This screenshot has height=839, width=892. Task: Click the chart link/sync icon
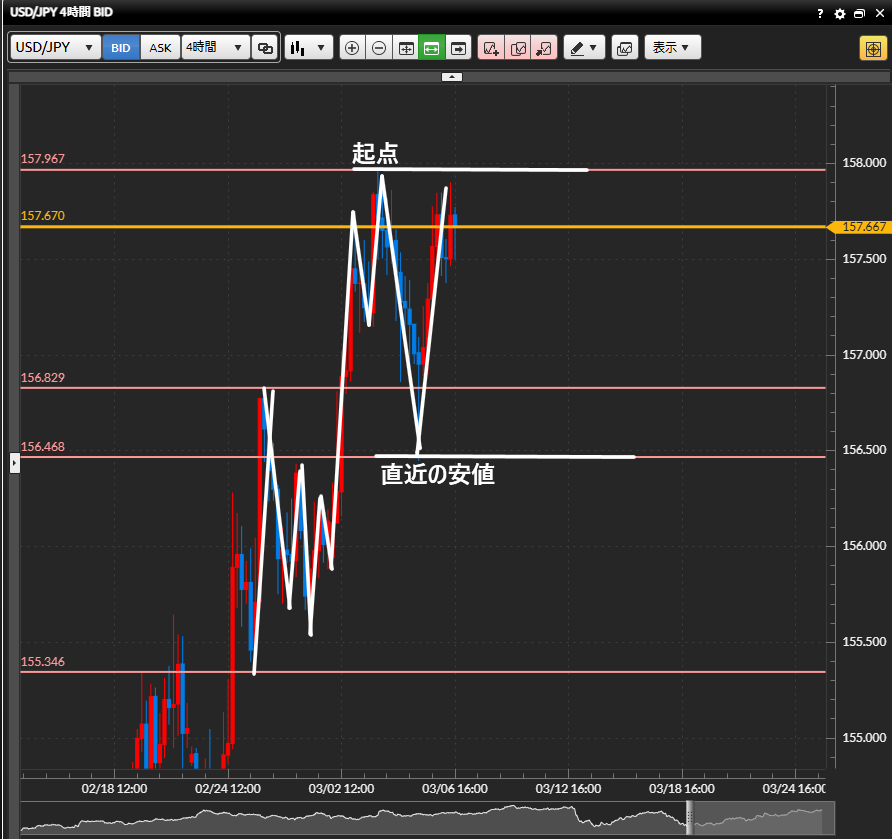(x=266, y=47)
